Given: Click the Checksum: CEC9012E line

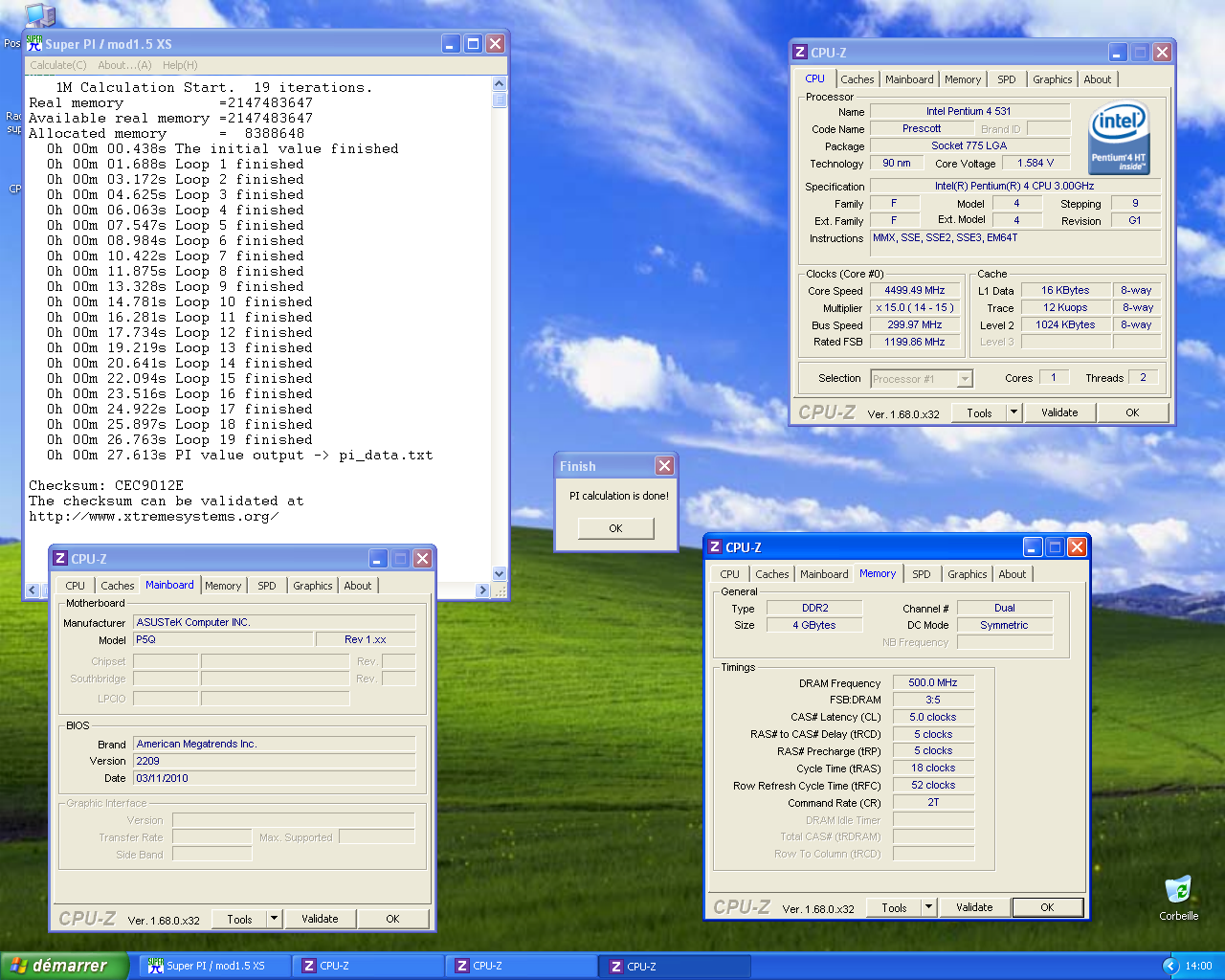Looking at the screenshot, I should click(x=106, y=485).
